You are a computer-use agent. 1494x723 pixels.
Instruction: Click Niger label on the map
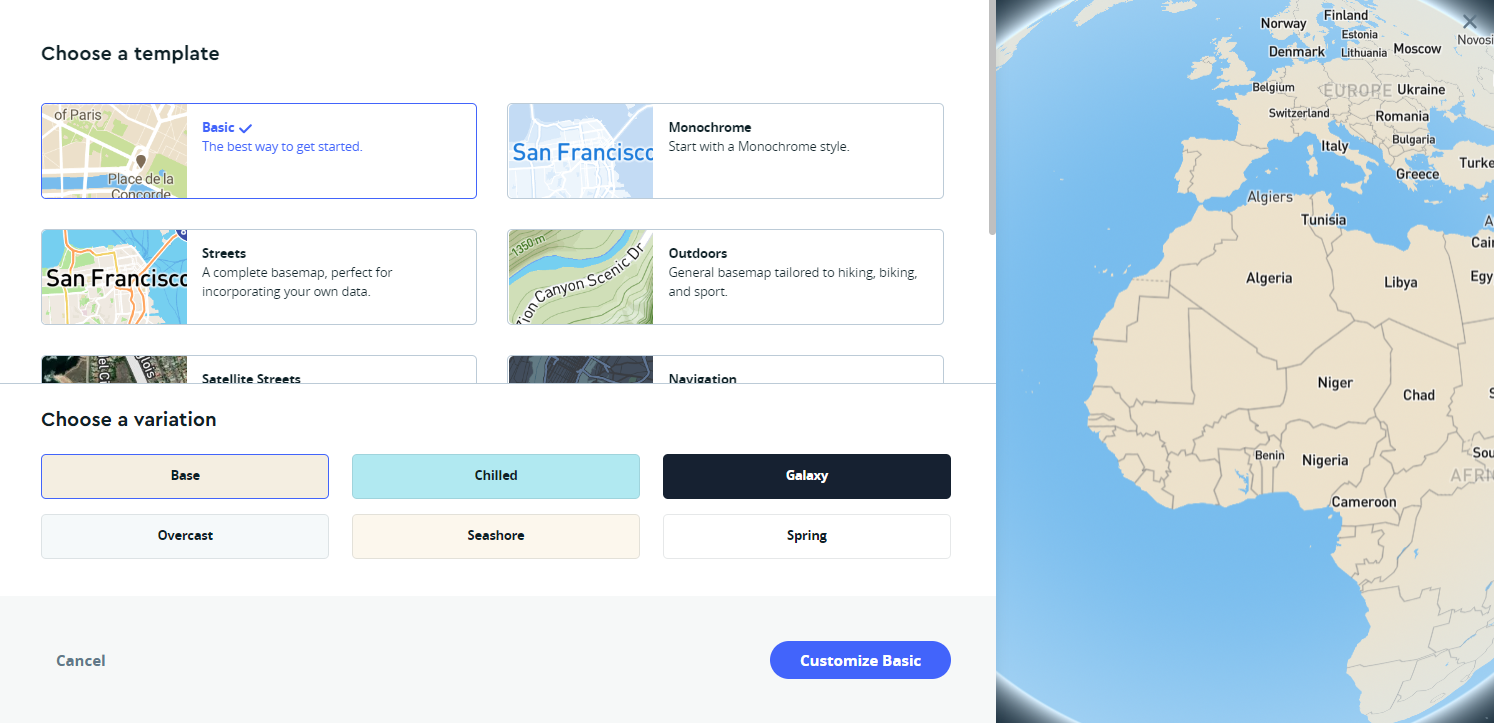coord(1335,382)
